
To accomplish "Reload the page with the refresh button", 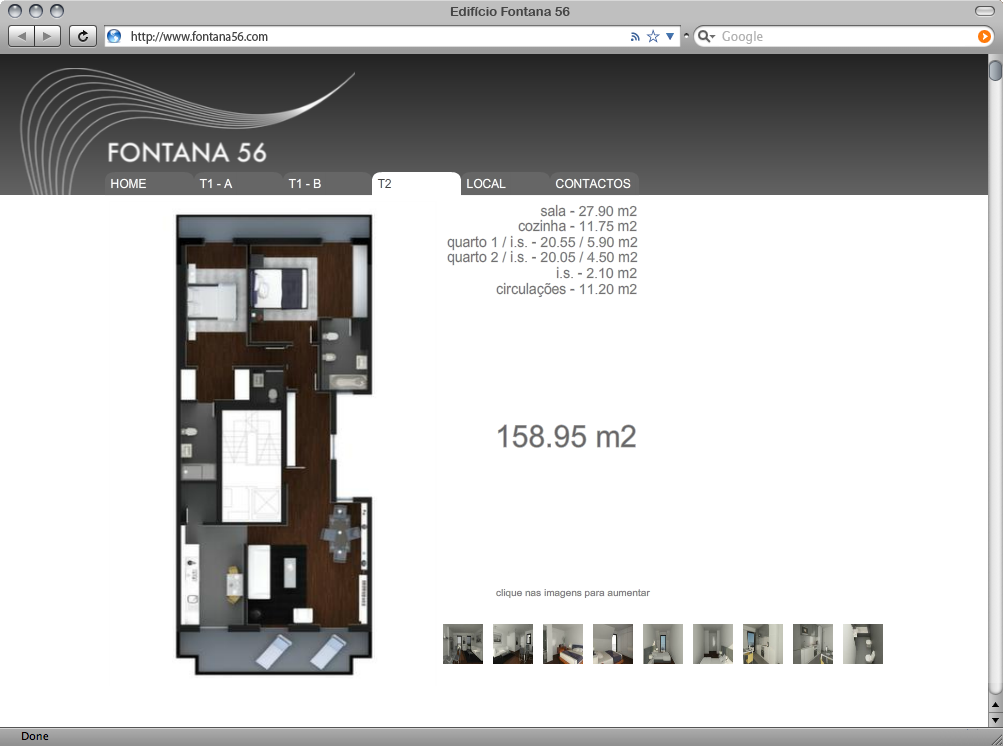I will pos(83,36).
